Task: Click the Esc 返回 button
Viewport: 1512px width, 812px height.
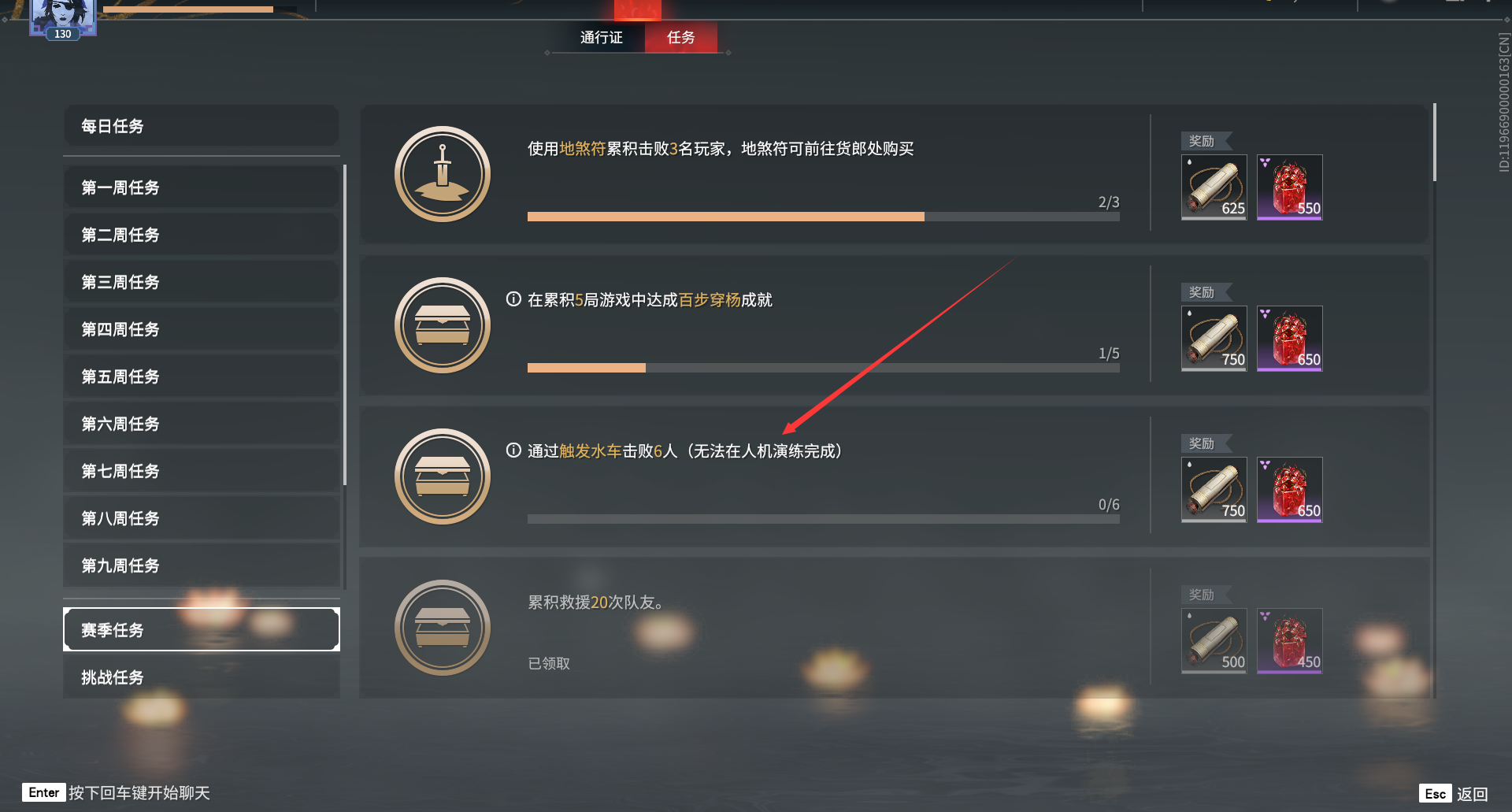Action: click(x=1454, y=793)
